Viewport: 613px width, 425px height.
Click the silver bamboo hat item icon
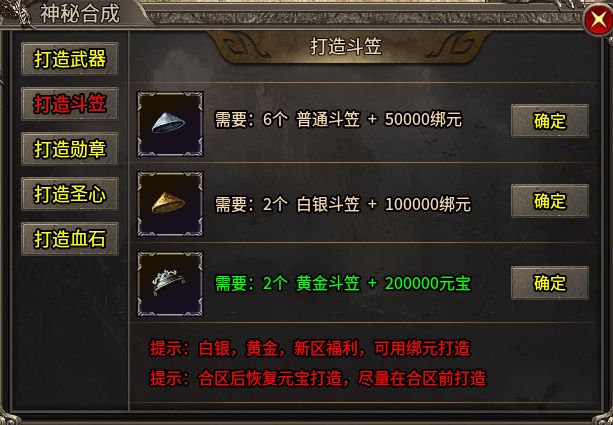170,124
